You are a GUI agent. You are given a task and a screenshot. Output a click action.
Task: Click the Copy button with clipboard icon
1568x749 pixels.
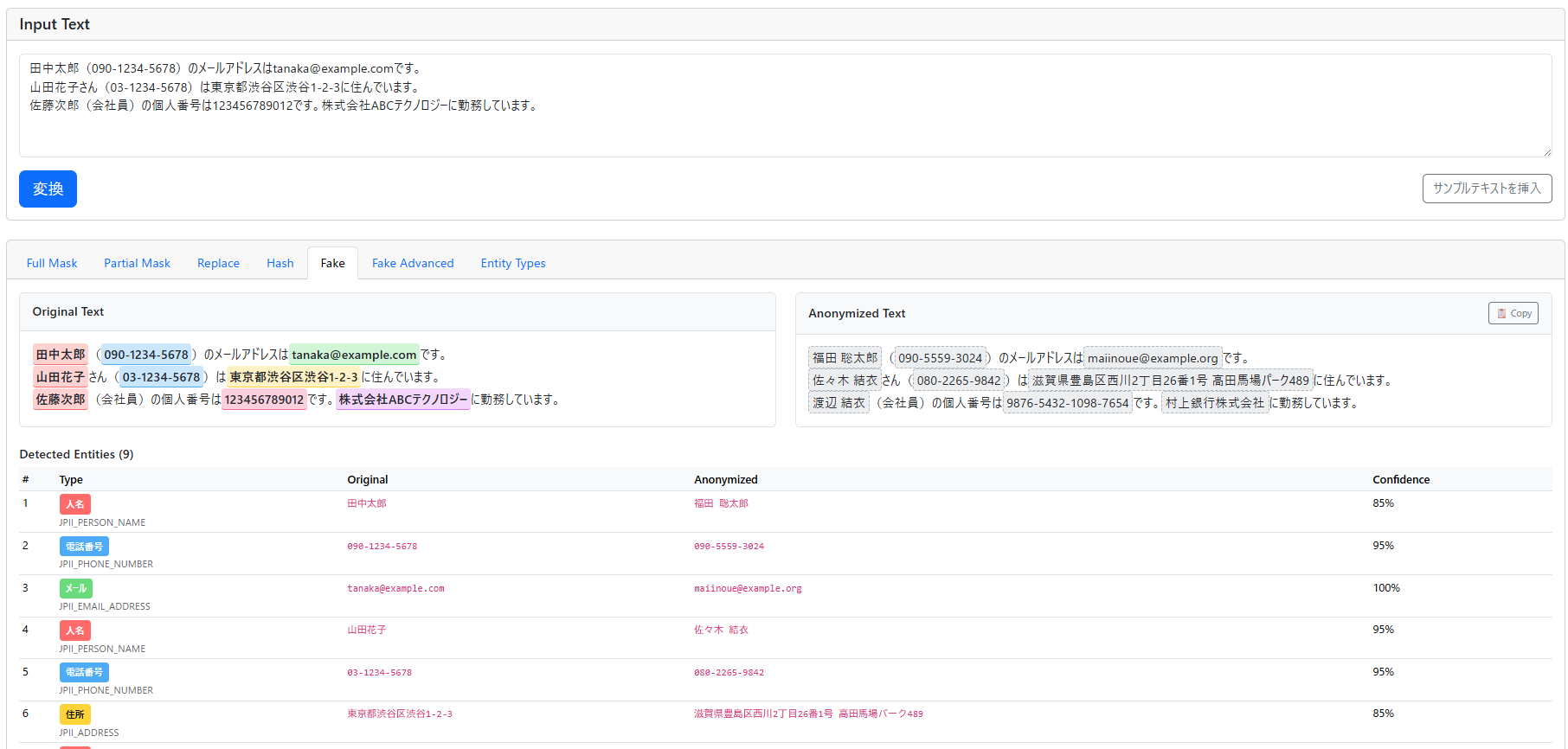pyautogui.click(x=1513, y=313)
